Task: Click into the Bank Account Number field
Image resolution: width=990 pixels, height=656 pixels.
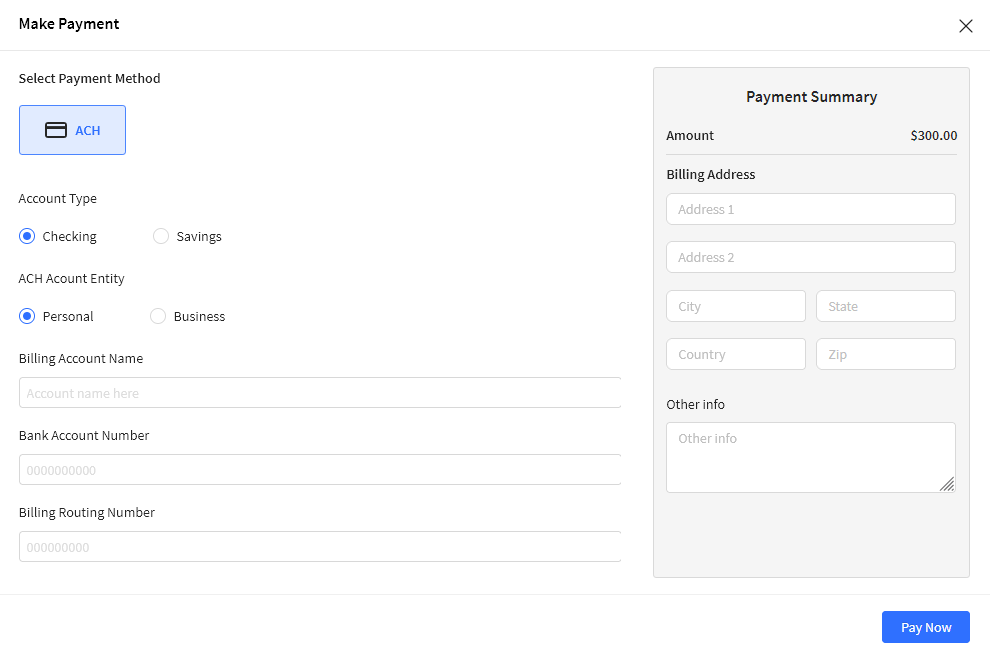Action: [320, 470]
